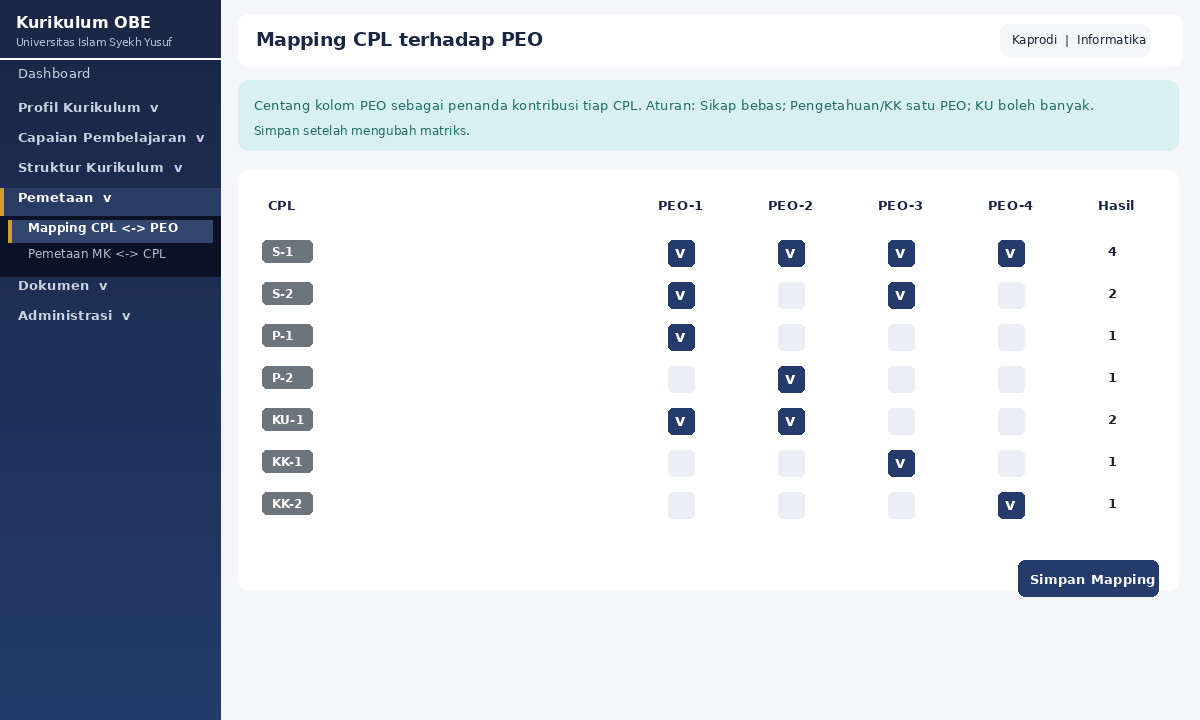Check PEO-3 box in P-1 row
The image size is (1200, 720).
tap(901, 337)
